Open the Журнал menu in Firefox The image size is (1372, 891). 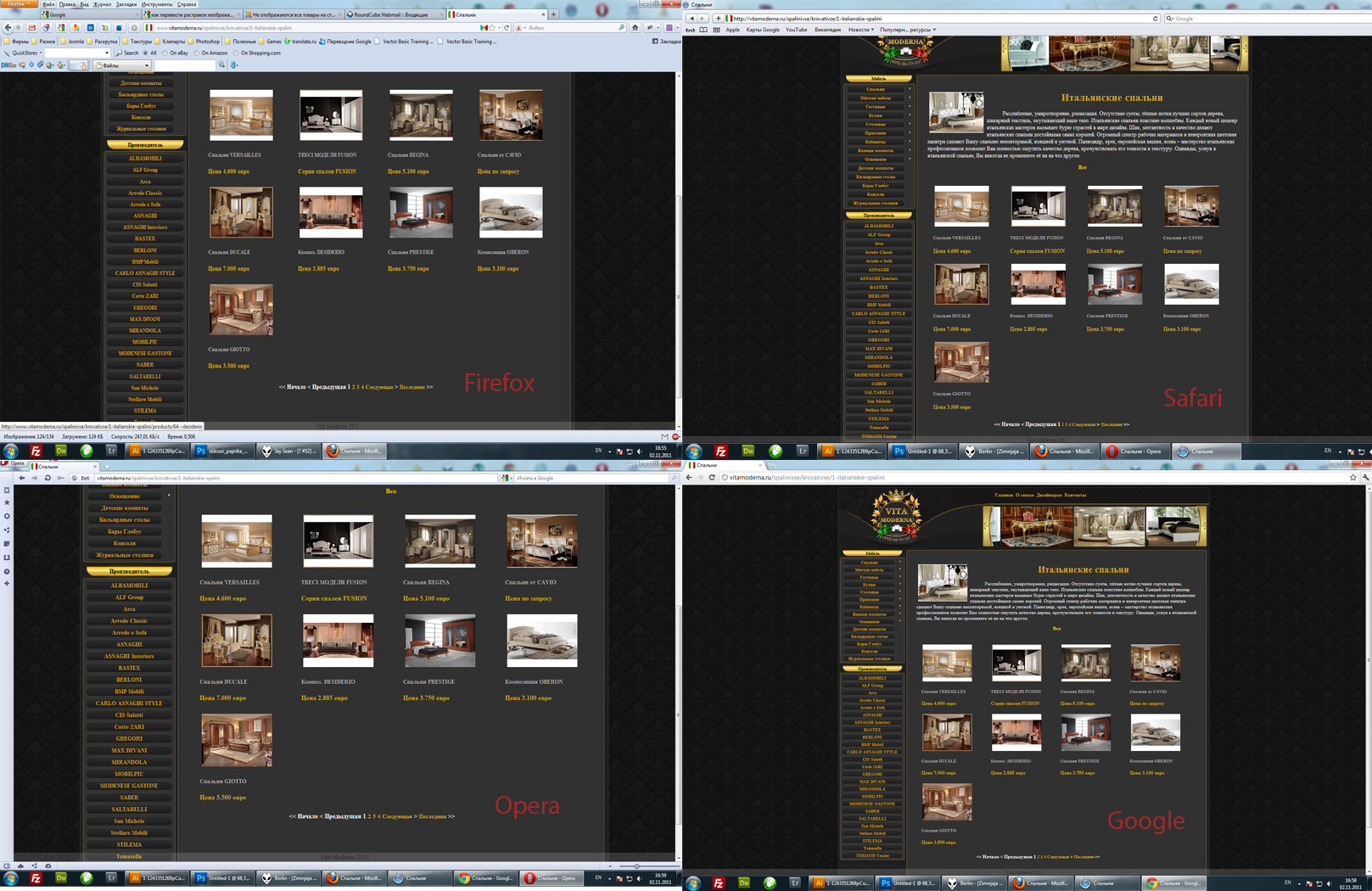[x=102, y=4]
